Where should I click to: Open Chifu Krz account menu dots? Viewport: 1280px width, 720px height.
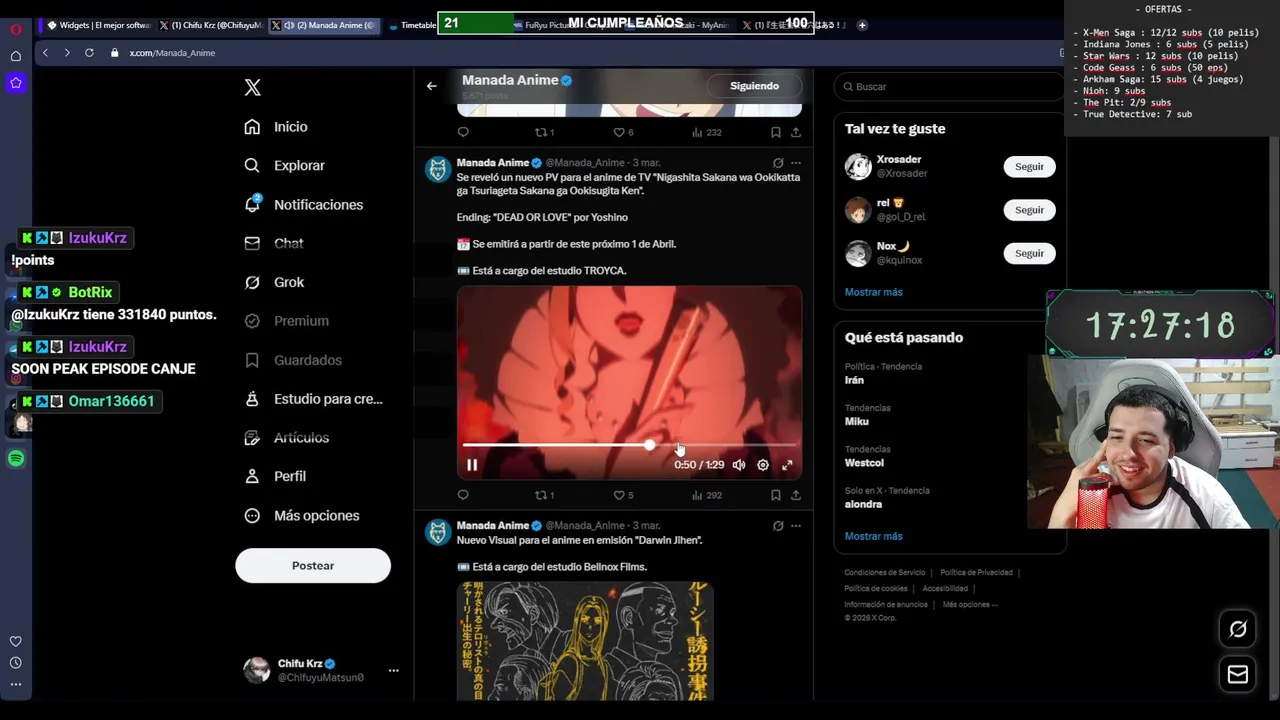393,670
